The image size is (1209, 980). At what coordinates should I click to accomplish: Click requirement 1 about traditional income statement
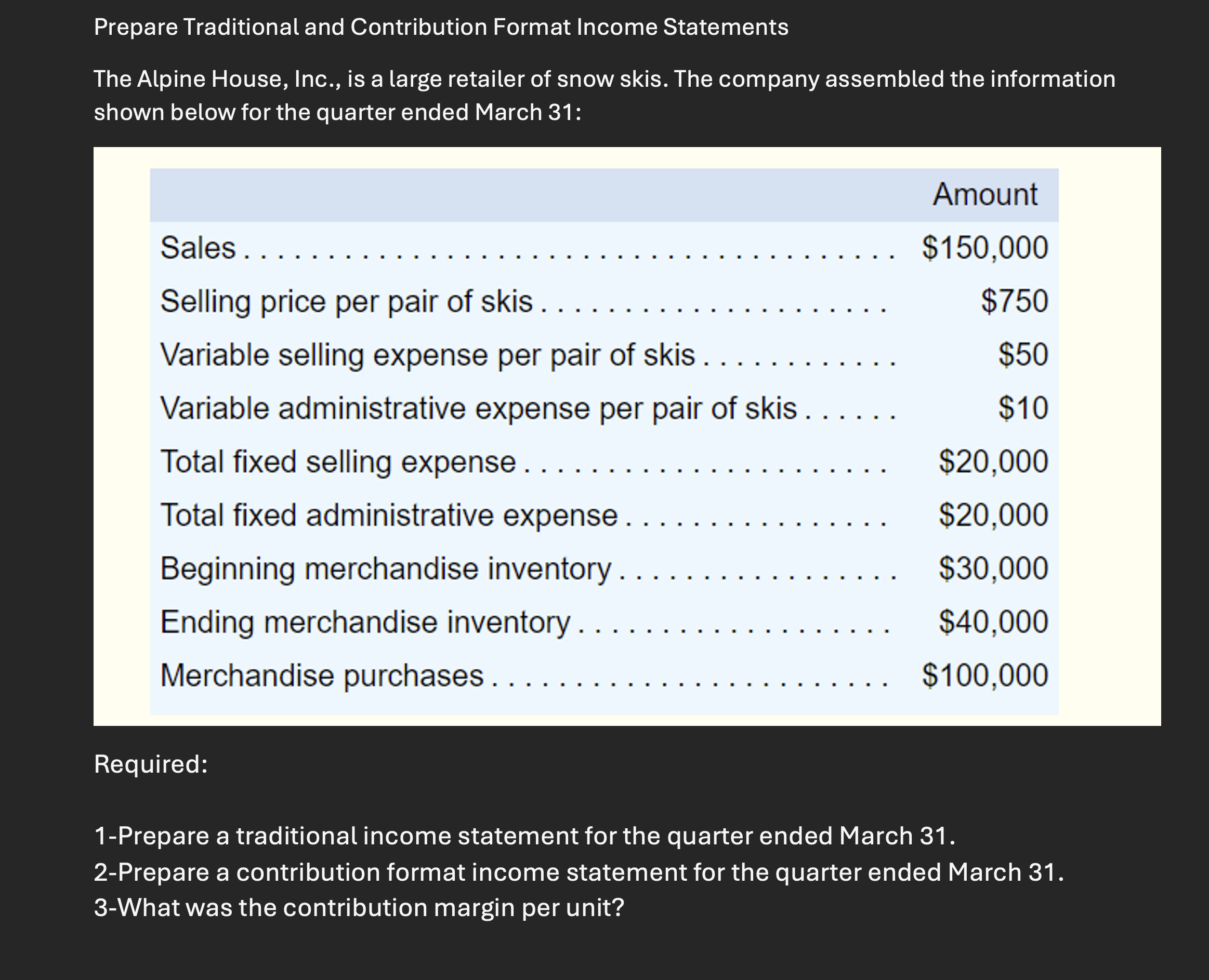coord(524,836)
